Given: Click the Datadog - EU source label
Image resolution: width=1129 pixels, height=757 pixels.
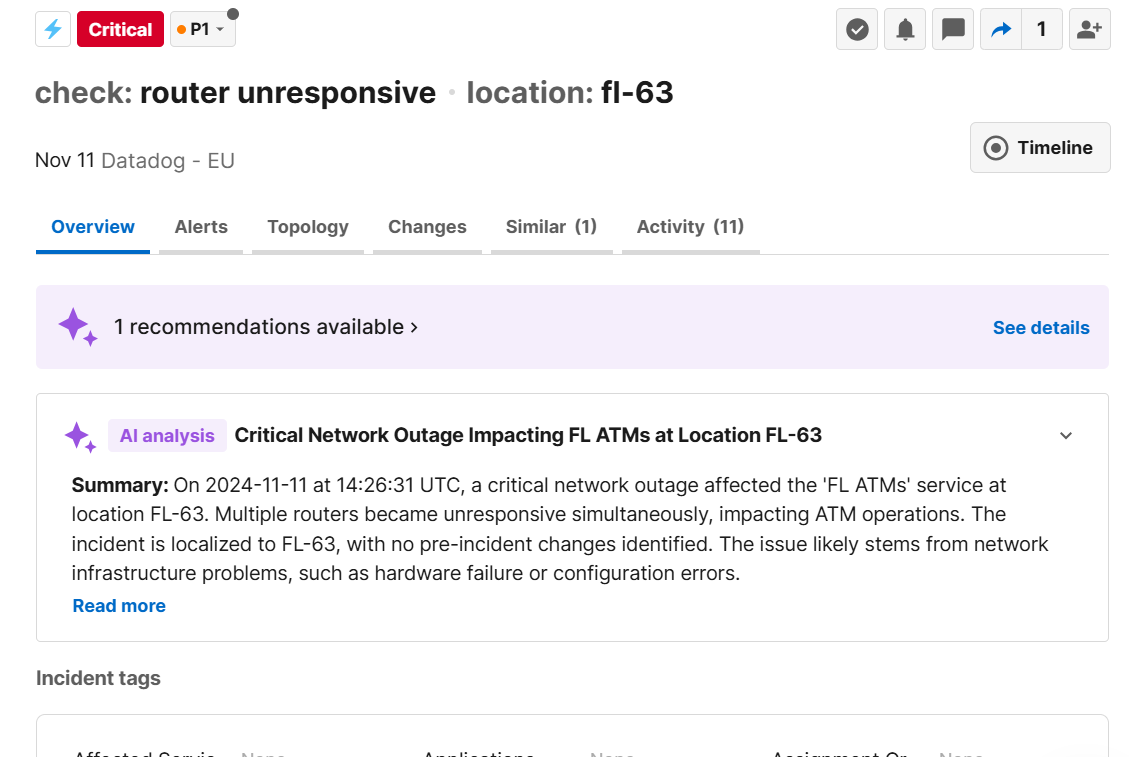Looking at the screenshot, I should coord(168,160).
